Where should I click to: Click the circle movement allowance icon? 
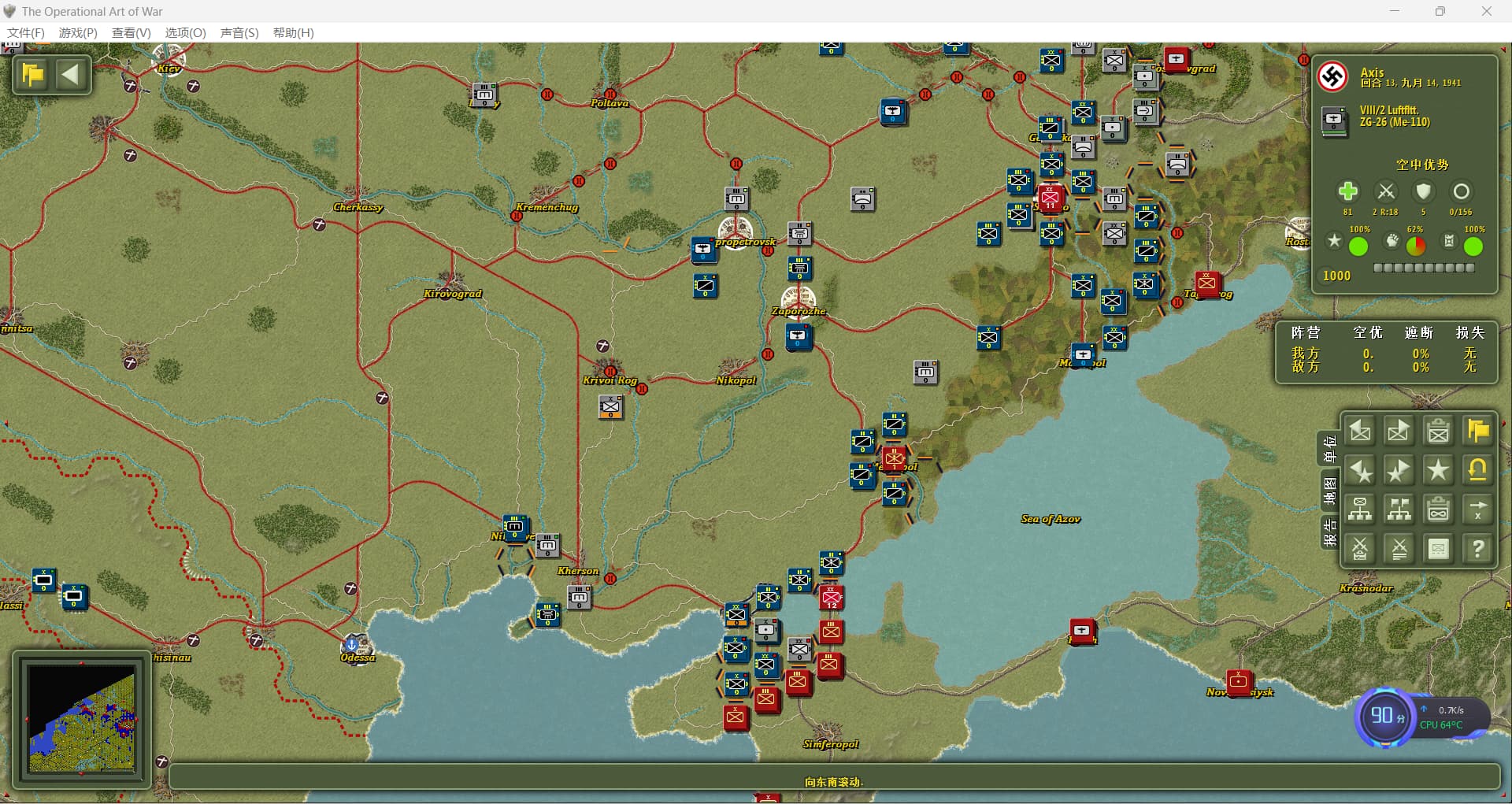pyautogui.click(x=1461, y=191)
